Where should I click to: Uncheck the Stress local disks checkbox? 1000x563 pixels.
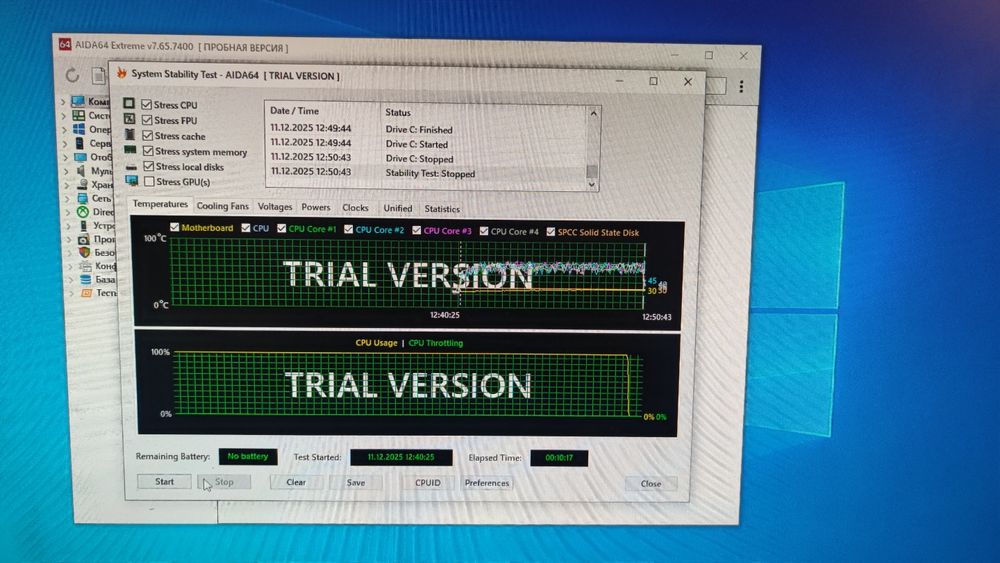tap(149, 166)
